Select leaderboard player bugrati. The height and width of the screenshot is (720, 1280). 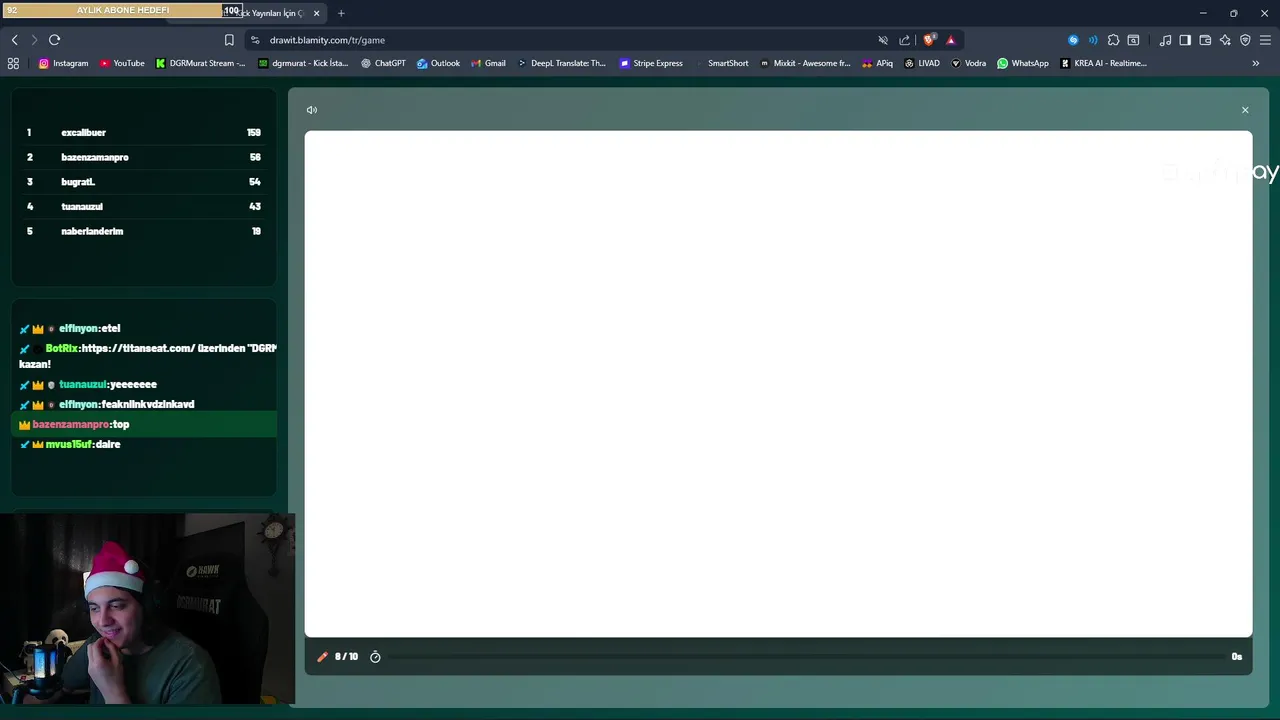click(144, 182)
